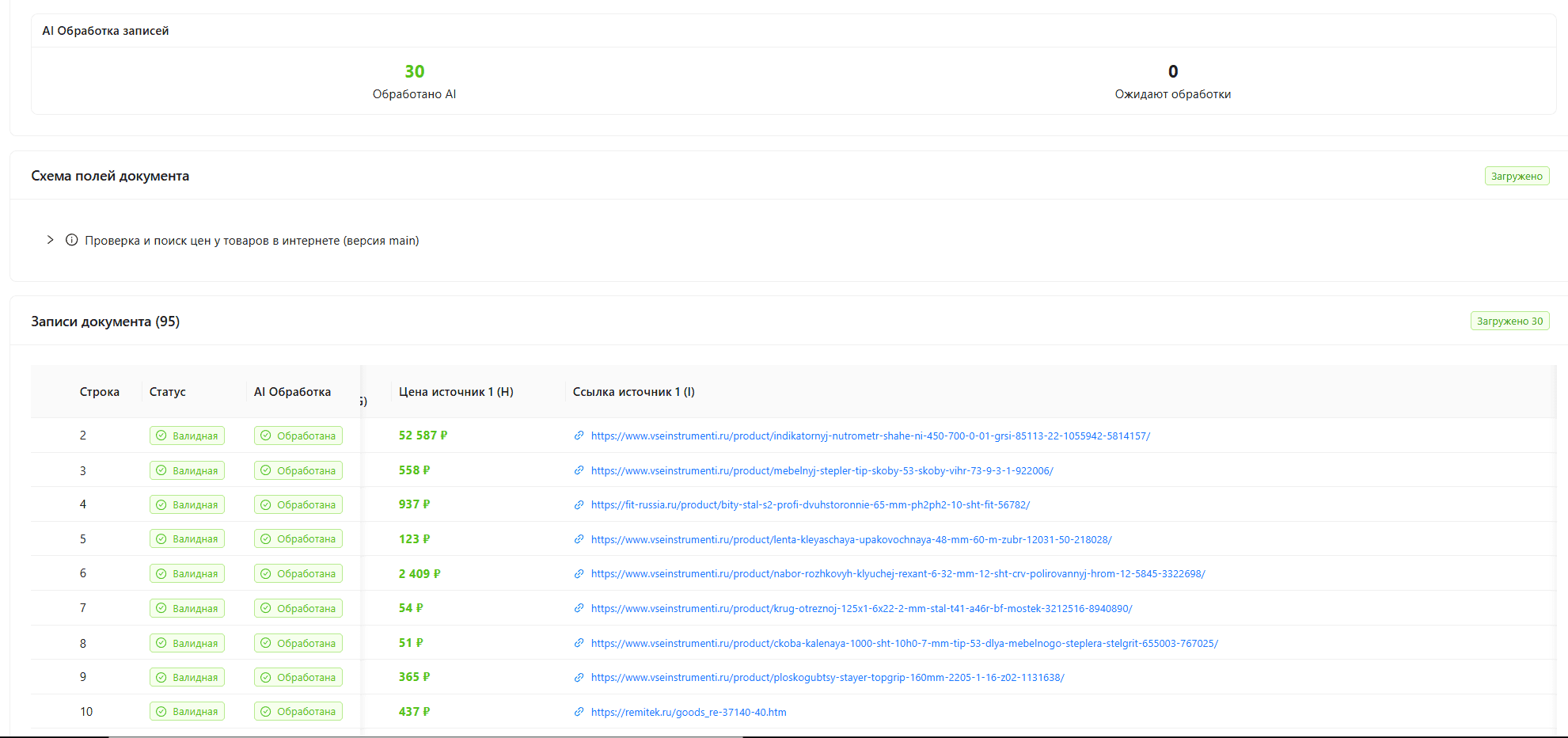Expand the document fields schema chevron
Image resolution: width=1568 pixels, height=738 pixels.
tap(50, 240)
